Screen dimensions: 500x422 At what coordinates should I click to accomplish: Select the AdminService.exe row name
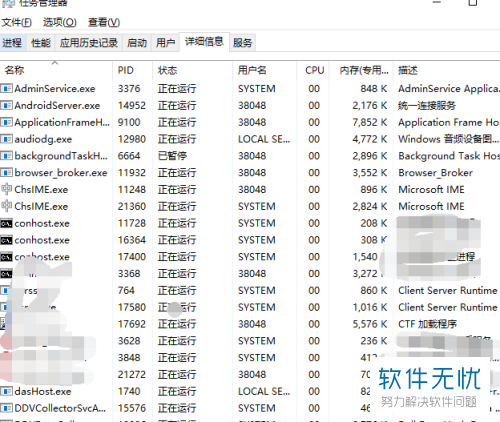55,89
